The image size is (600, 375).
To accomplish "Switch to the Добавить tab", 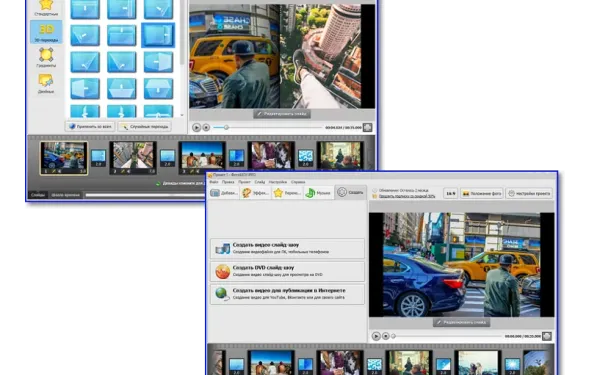I will 224,193.
